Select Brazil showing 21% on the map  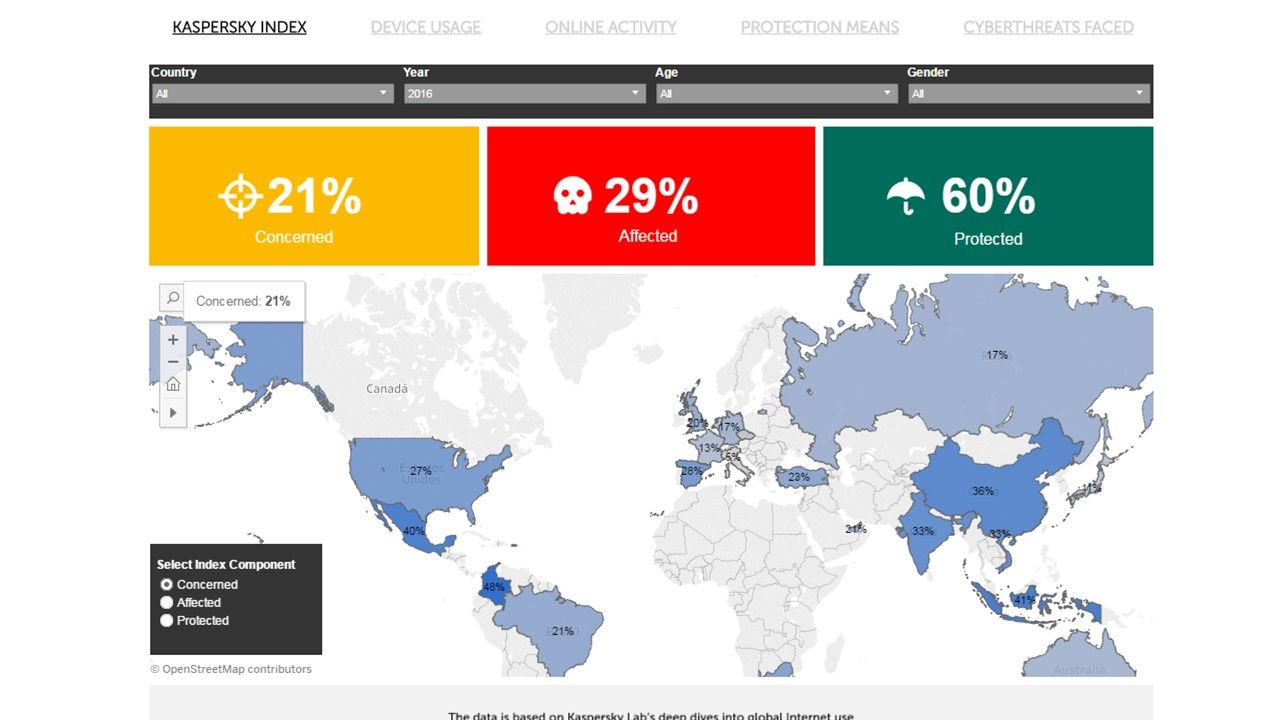563,631
